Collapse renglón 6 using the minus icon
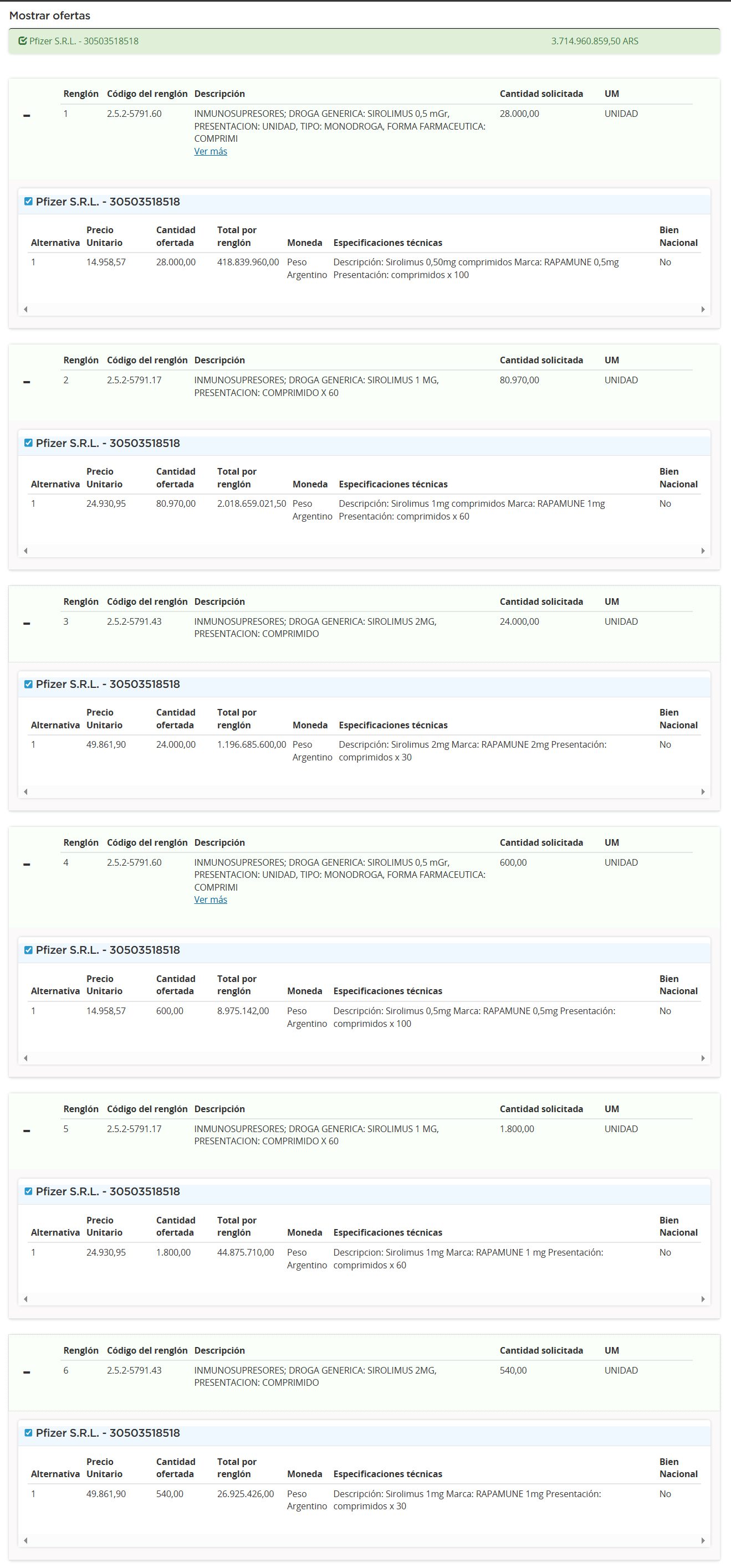Viewport: 731px width, 1568px height. [27, 1372]
